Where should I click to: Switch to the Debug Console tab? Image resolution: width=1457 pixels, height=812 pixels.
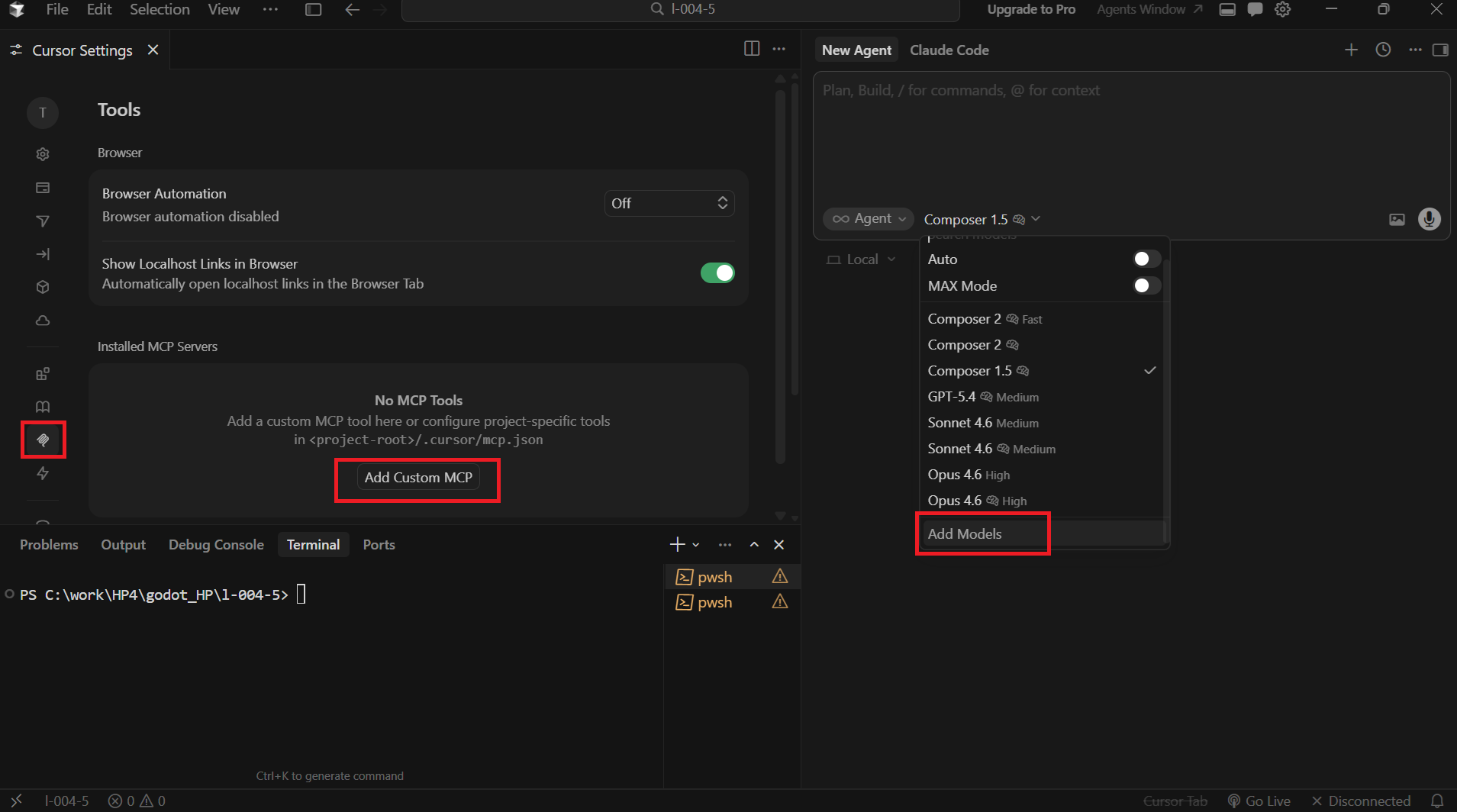(x=216, y=545)
